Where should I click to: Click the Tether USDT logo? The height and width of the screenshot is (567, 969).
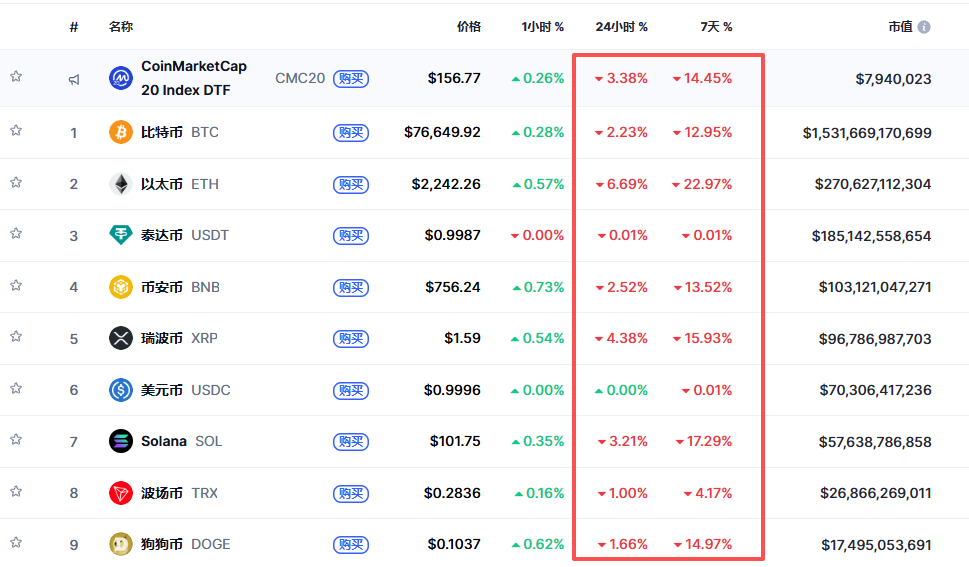click(x=120, y=236)
